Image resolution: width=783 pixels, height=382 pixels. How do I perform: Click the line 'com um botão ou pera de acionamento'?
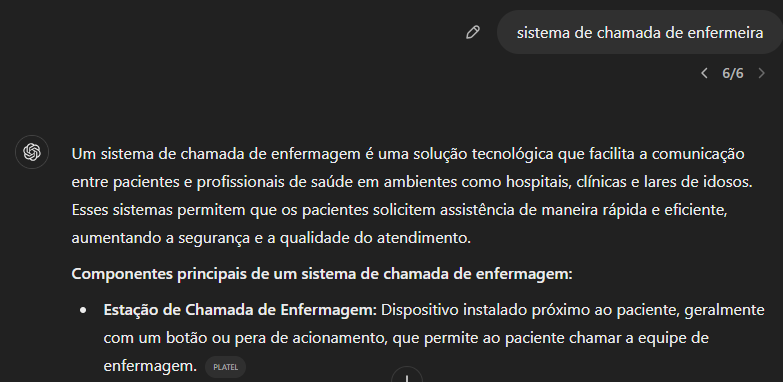tap(246, 338)
